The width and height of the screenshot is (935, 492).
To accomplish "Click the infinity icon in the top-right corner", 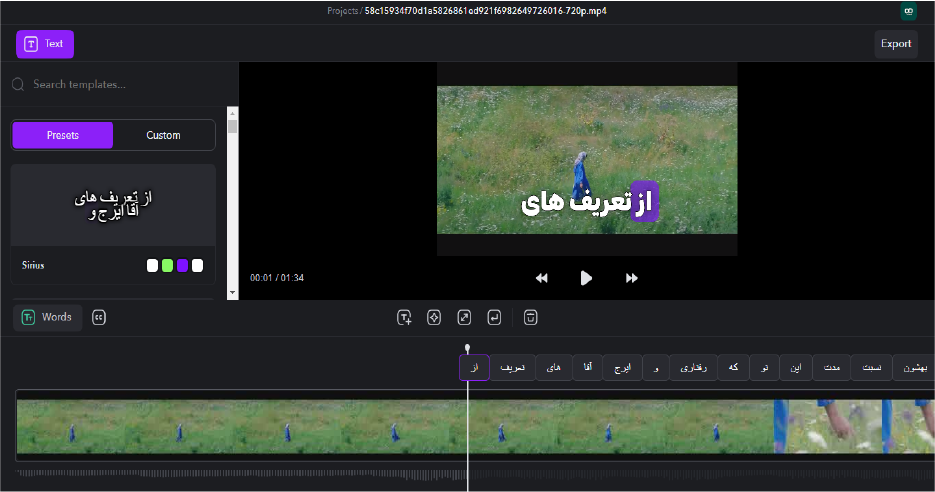I will (908, 11).
